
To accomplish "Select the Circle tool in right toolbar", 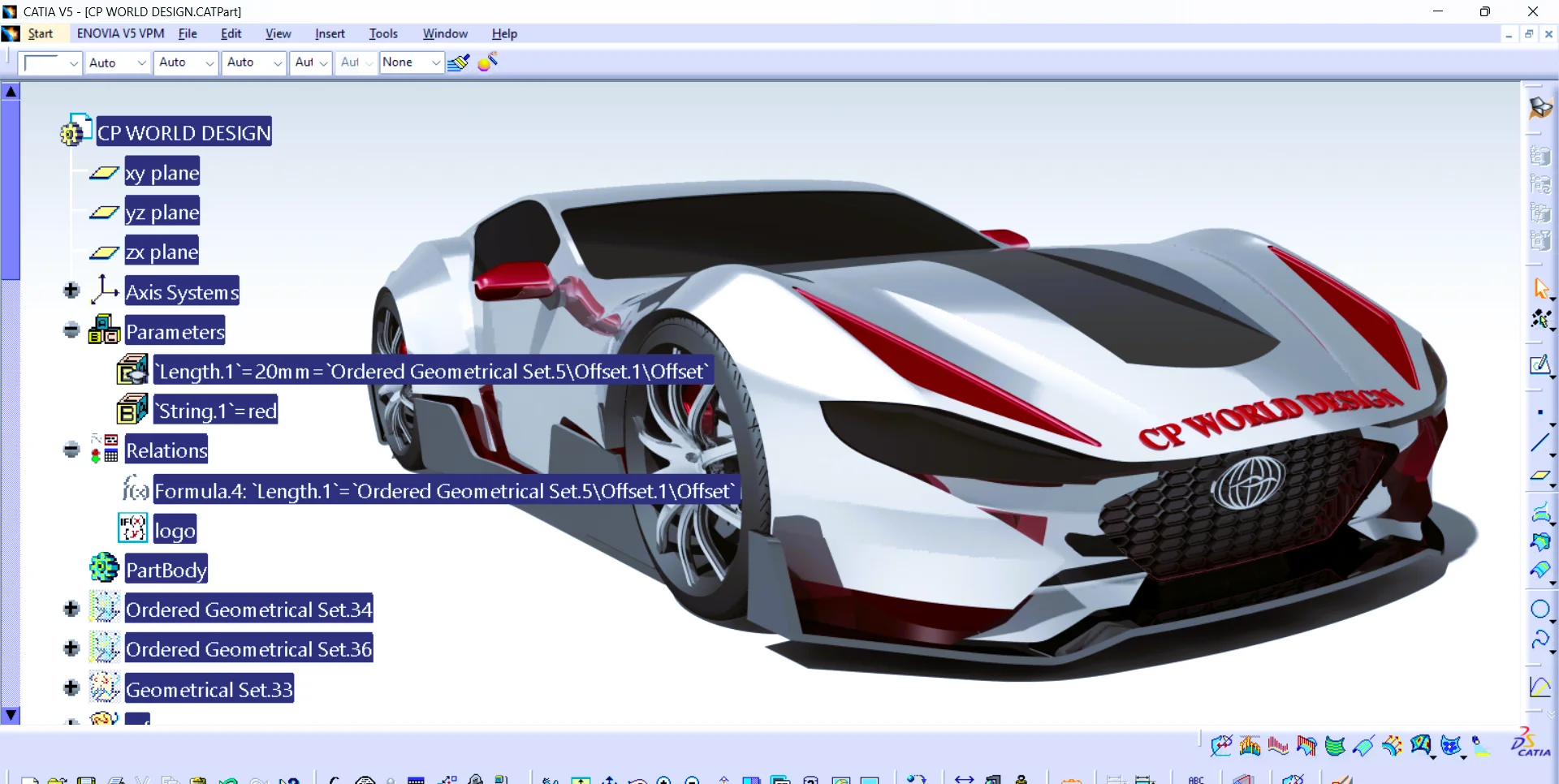I will [x=1540, y=610].
